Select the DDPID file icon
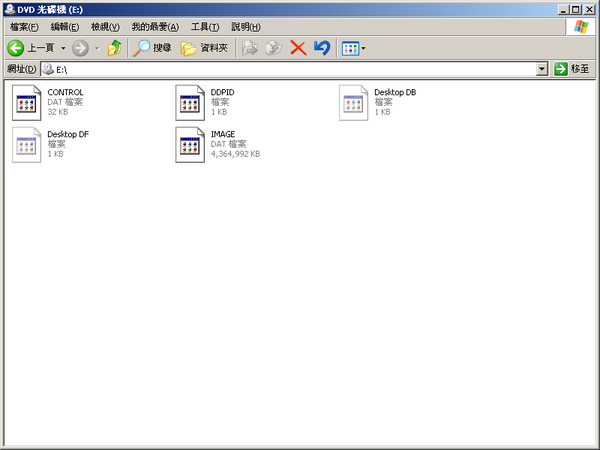 (190, 103)
